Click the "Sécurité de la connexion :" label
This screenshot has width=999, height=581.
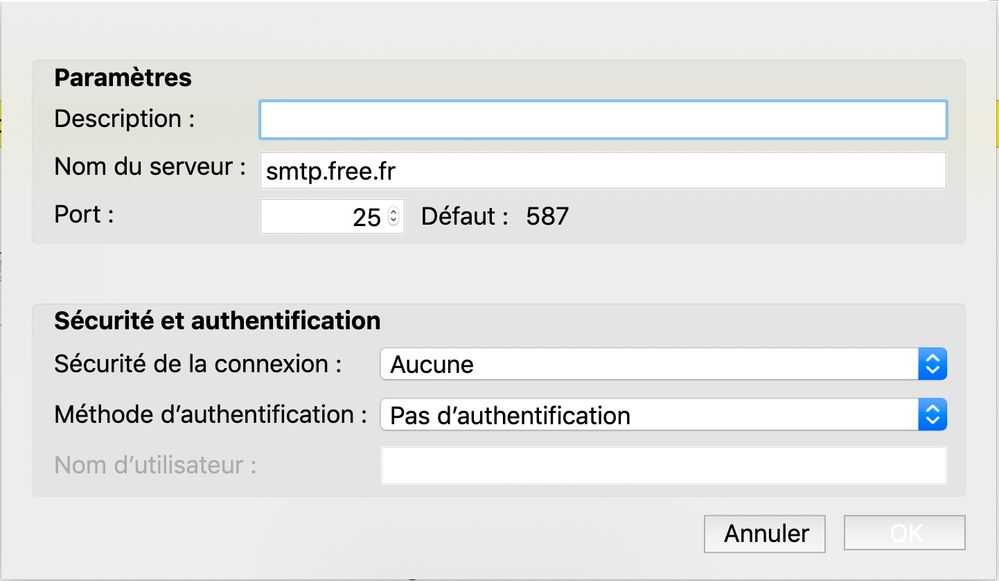click(x=198, y=364)
